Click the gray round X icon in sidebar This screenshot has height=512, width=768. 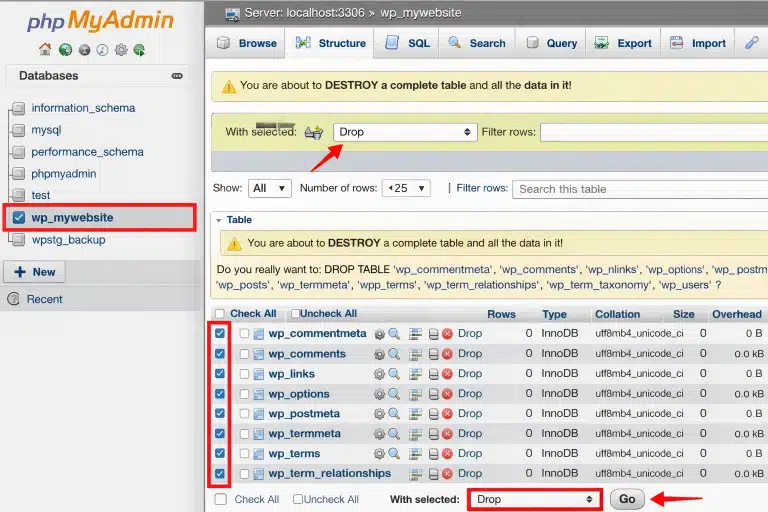click(84, 50)
